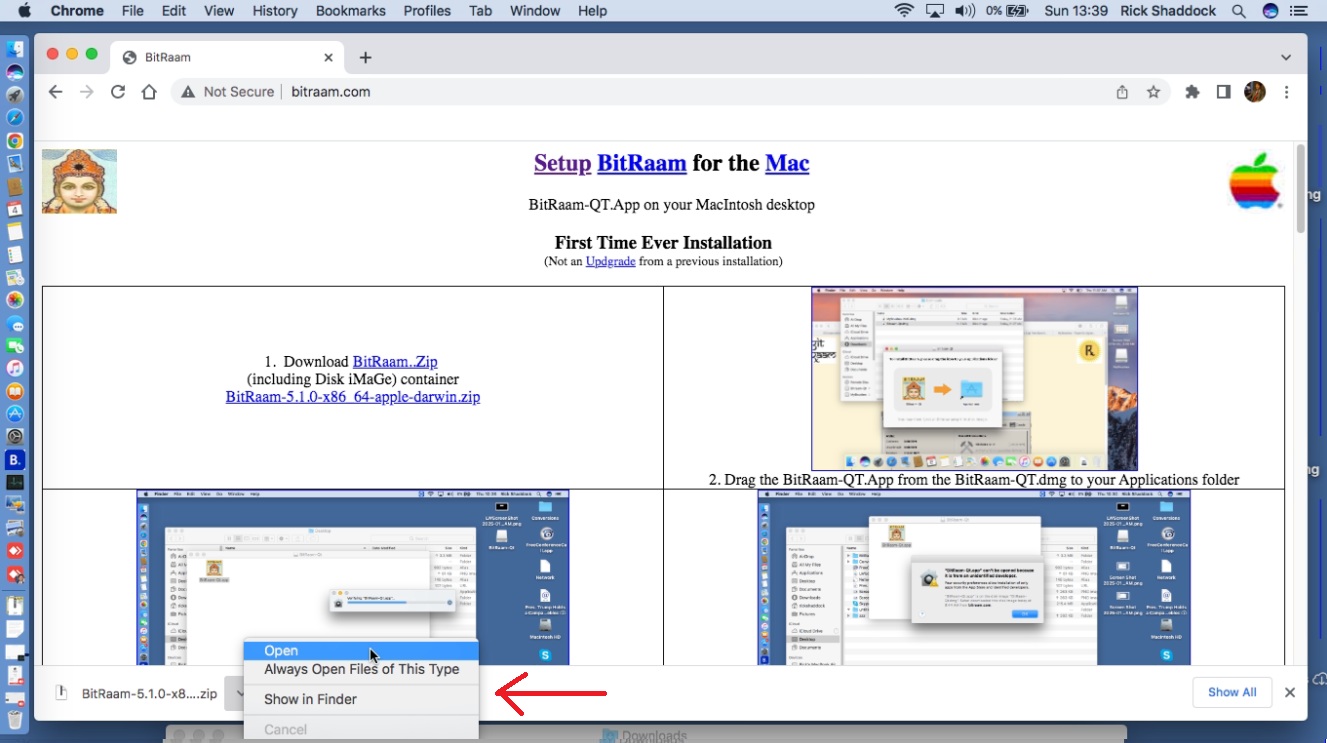Click the Siri icon in menu bar
The width and height of the screenshot is (1327, 743).
pos(1271,11)
